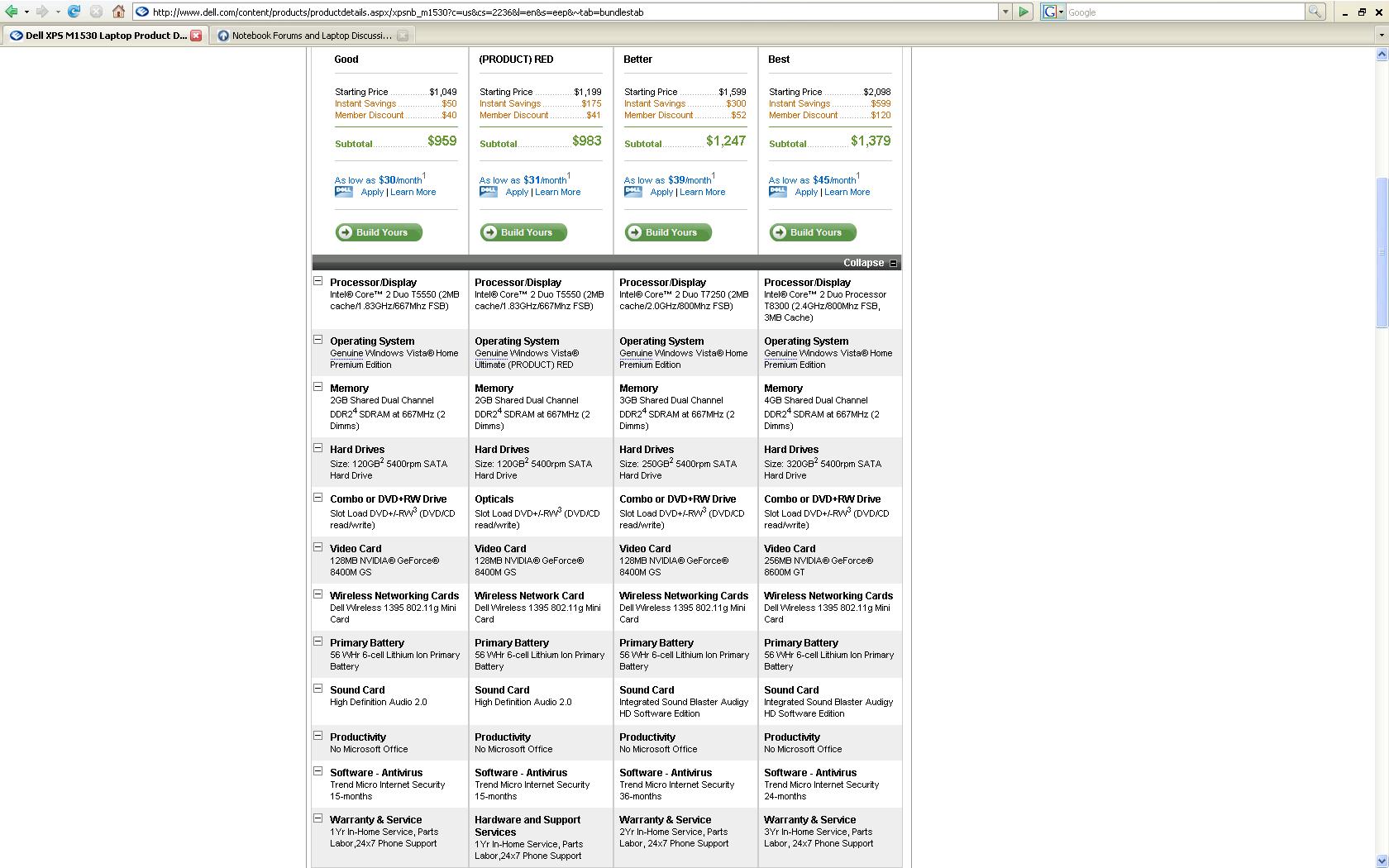
Task: Collapse the Sound Card row
Action: (x=317, y=689)
